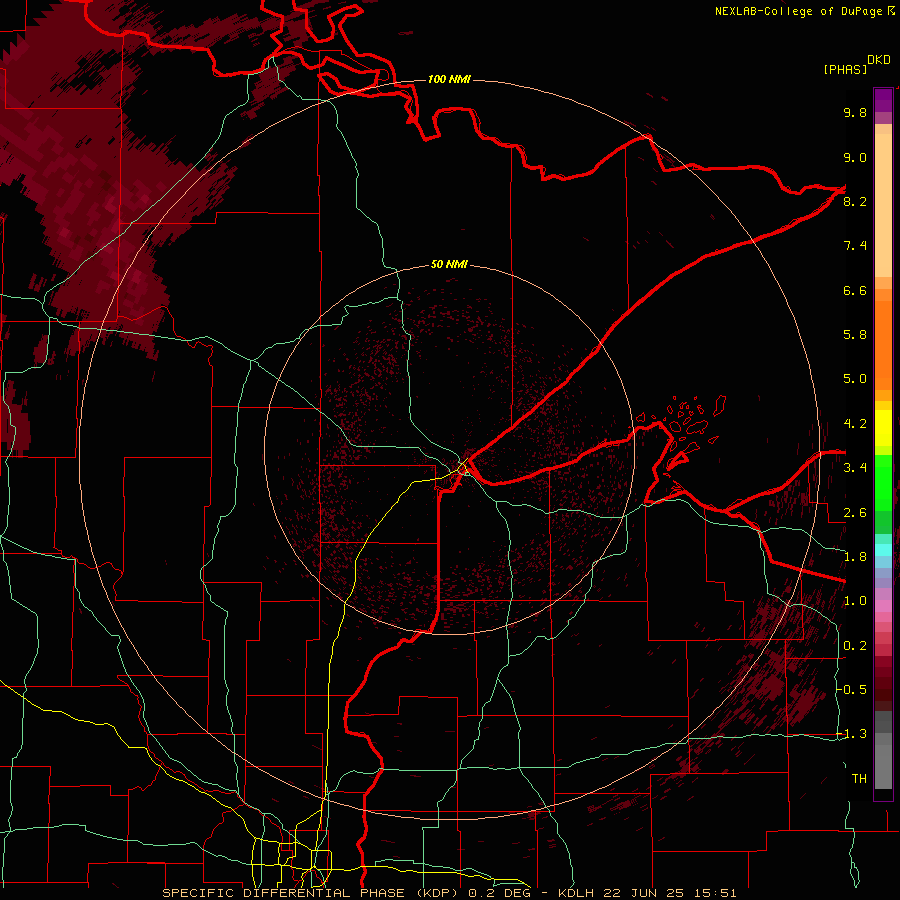Screen dimensions: 900x900
Task: Click the 0.2 value on the color scale
Action: (x=855, y=646)
